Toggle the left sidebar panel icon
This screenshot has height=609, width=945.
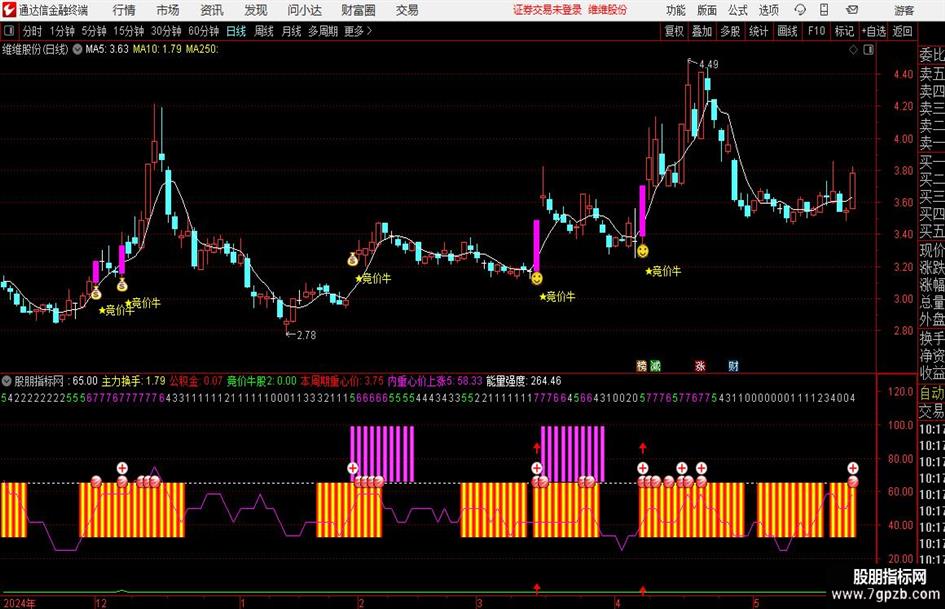(x=9, y=31)
